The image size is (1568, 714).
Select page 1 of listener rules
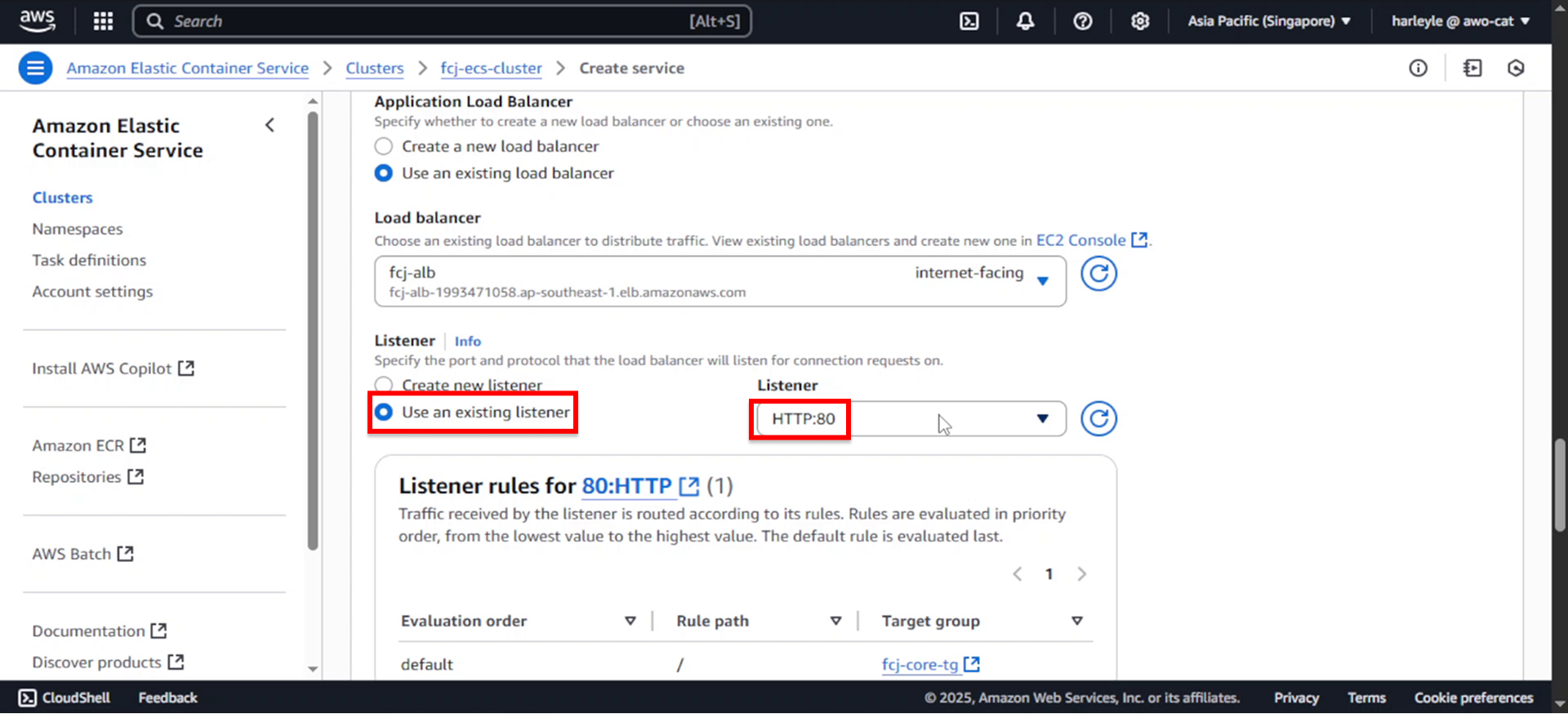coord(1049,574)
